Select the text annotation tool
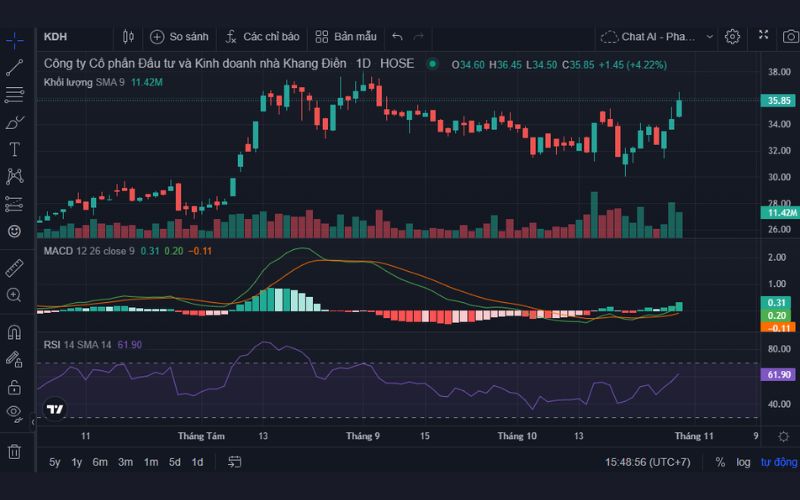Image resolution: width=800 pixels, height=500 pixels. pyautogui.click(x=15, y=149)
